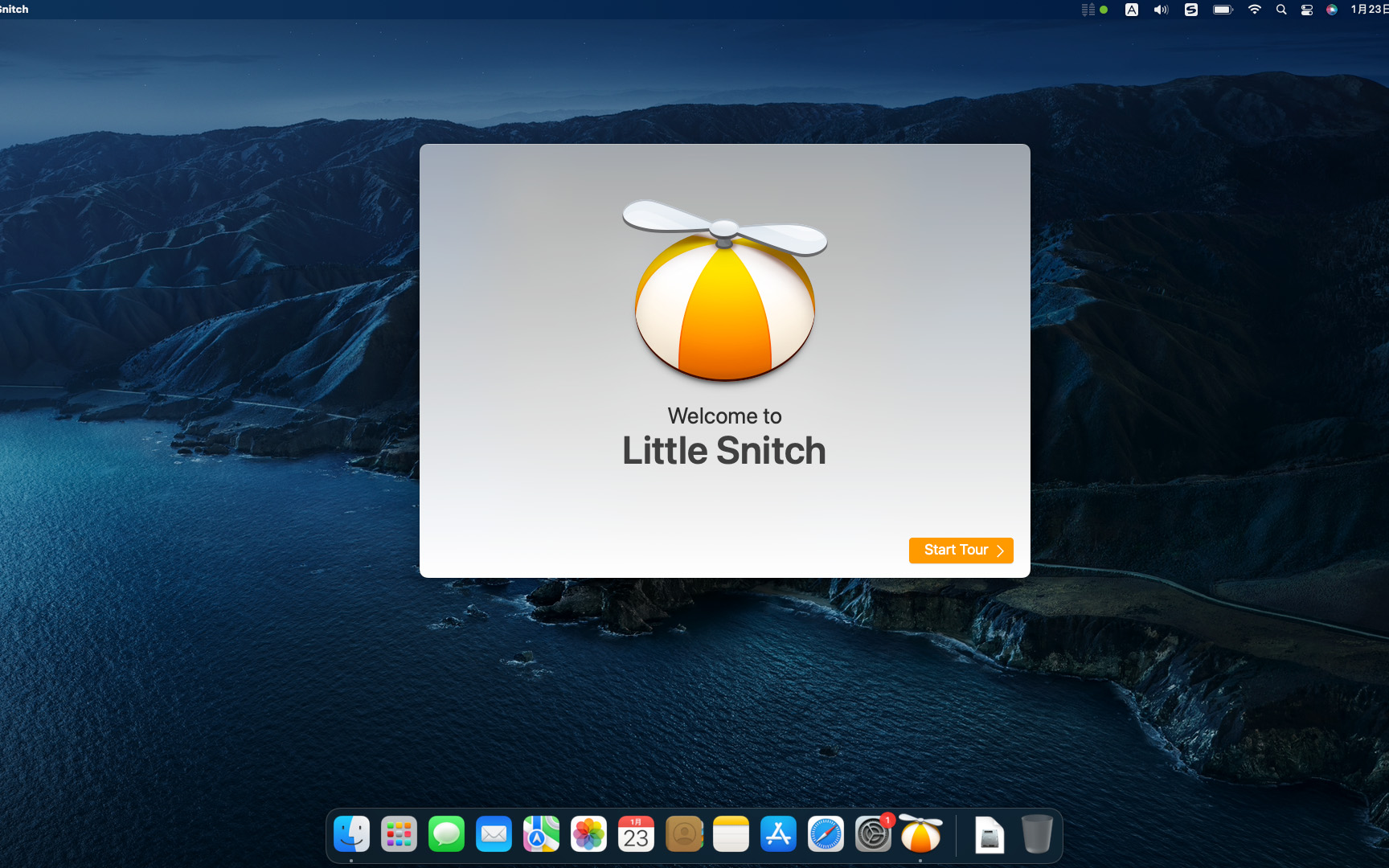Open Contacts app in the Dock

[684, 834]
